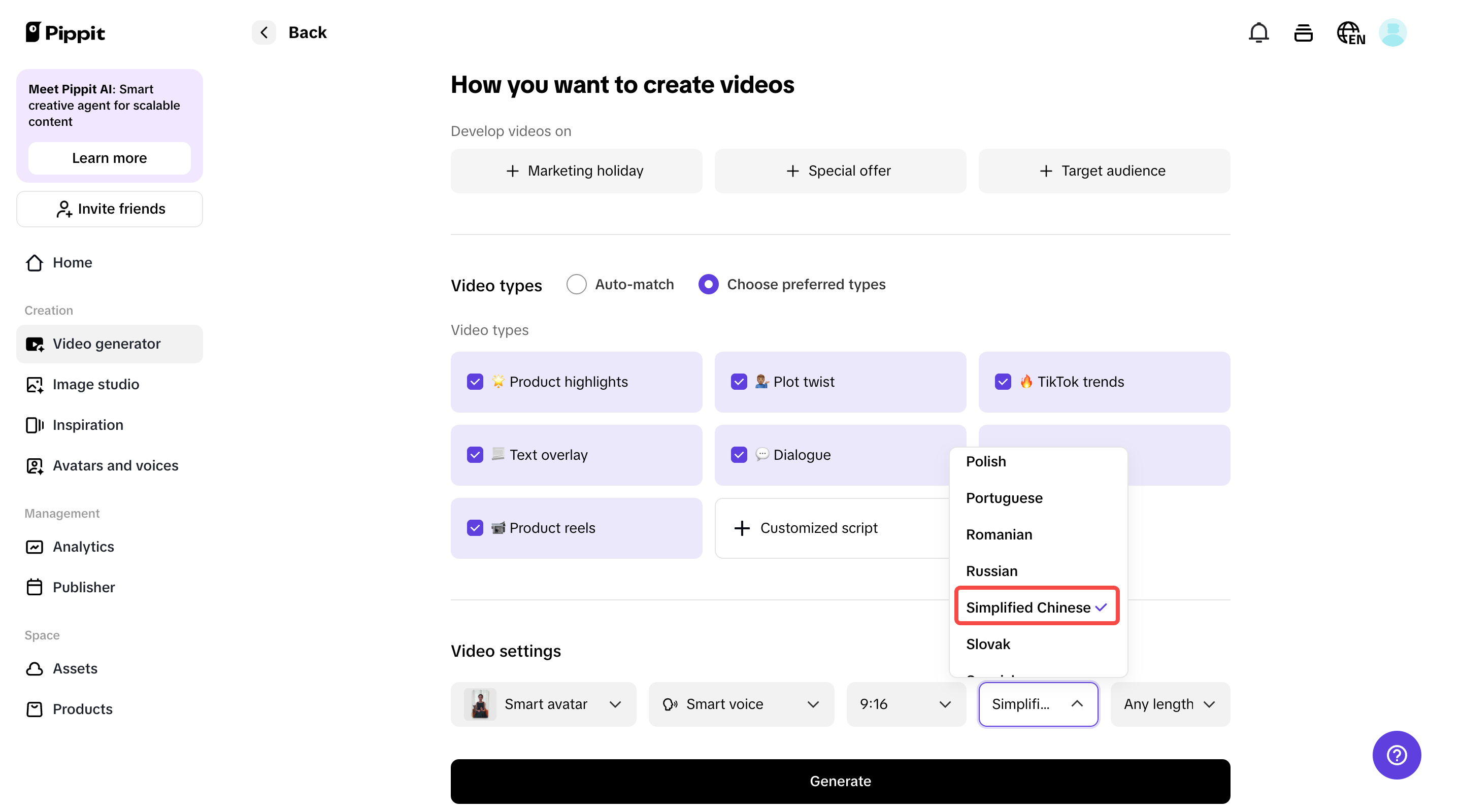Screen dimensions: 1461x812
Task: Open the Publisher section
Action: [84, 587]
